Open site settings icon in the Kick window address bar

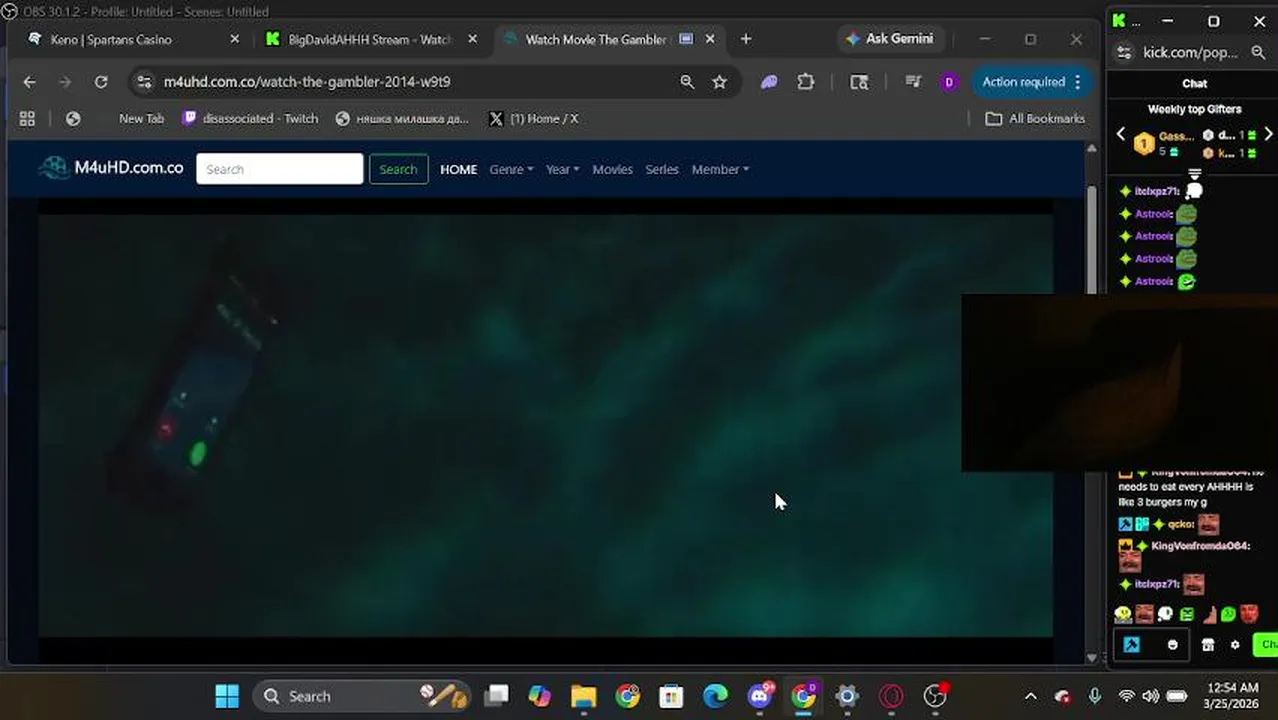(1124, 52)
